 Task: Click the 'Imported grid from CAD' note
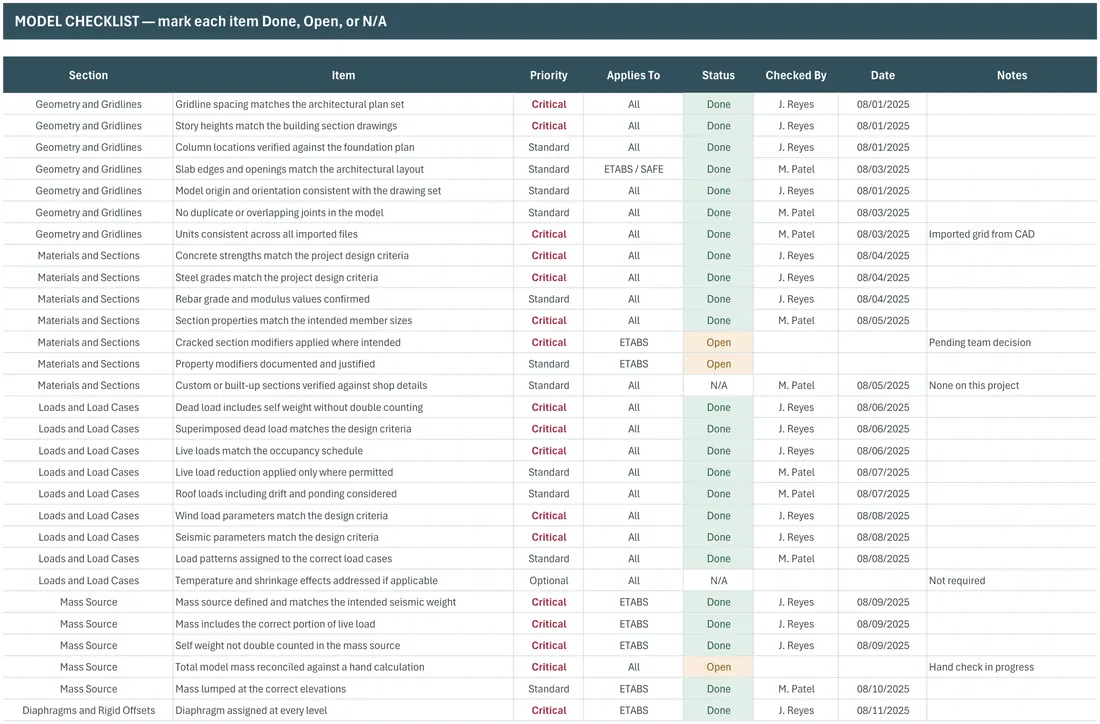pyautogui.click(x=1012, y=234)
